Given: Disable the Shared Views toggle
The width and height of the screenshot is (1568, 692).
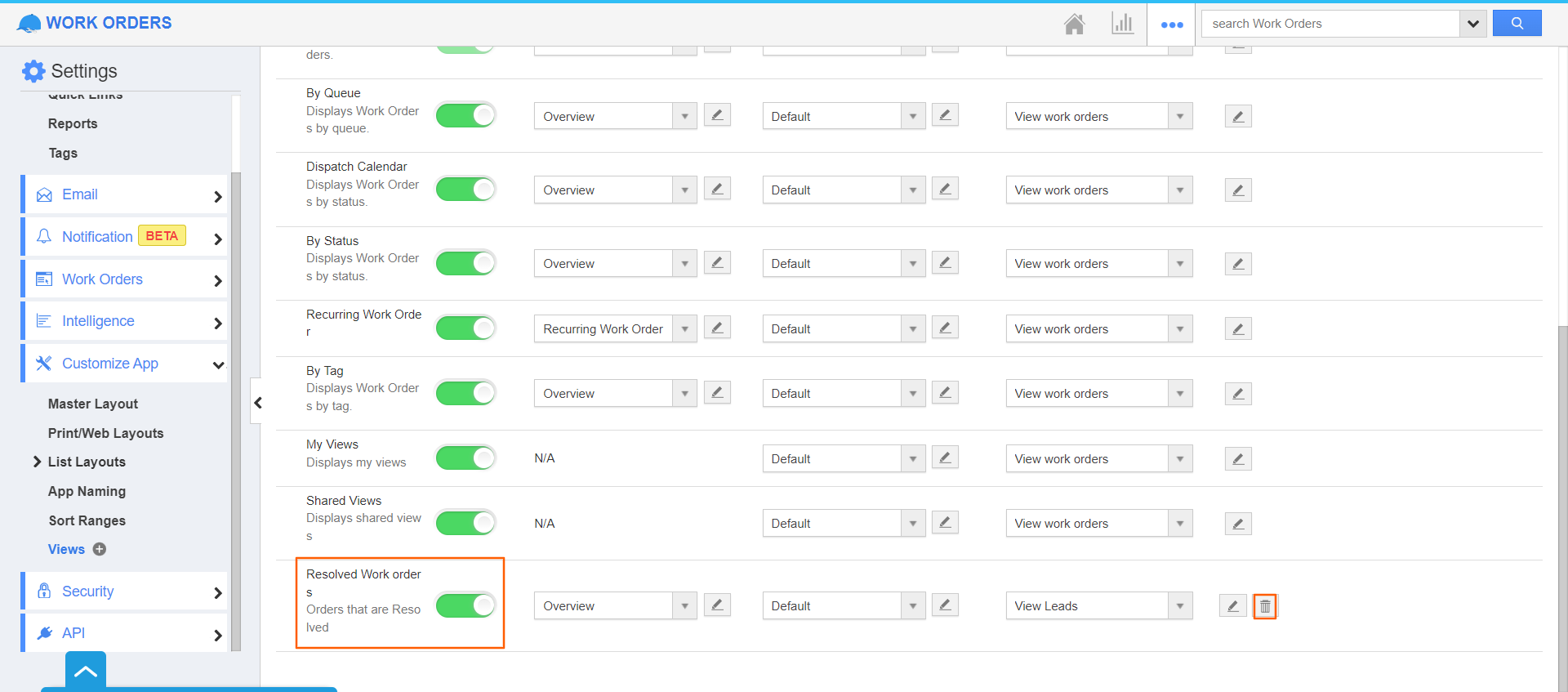Looking at the screenshot, I should (465, 522).
